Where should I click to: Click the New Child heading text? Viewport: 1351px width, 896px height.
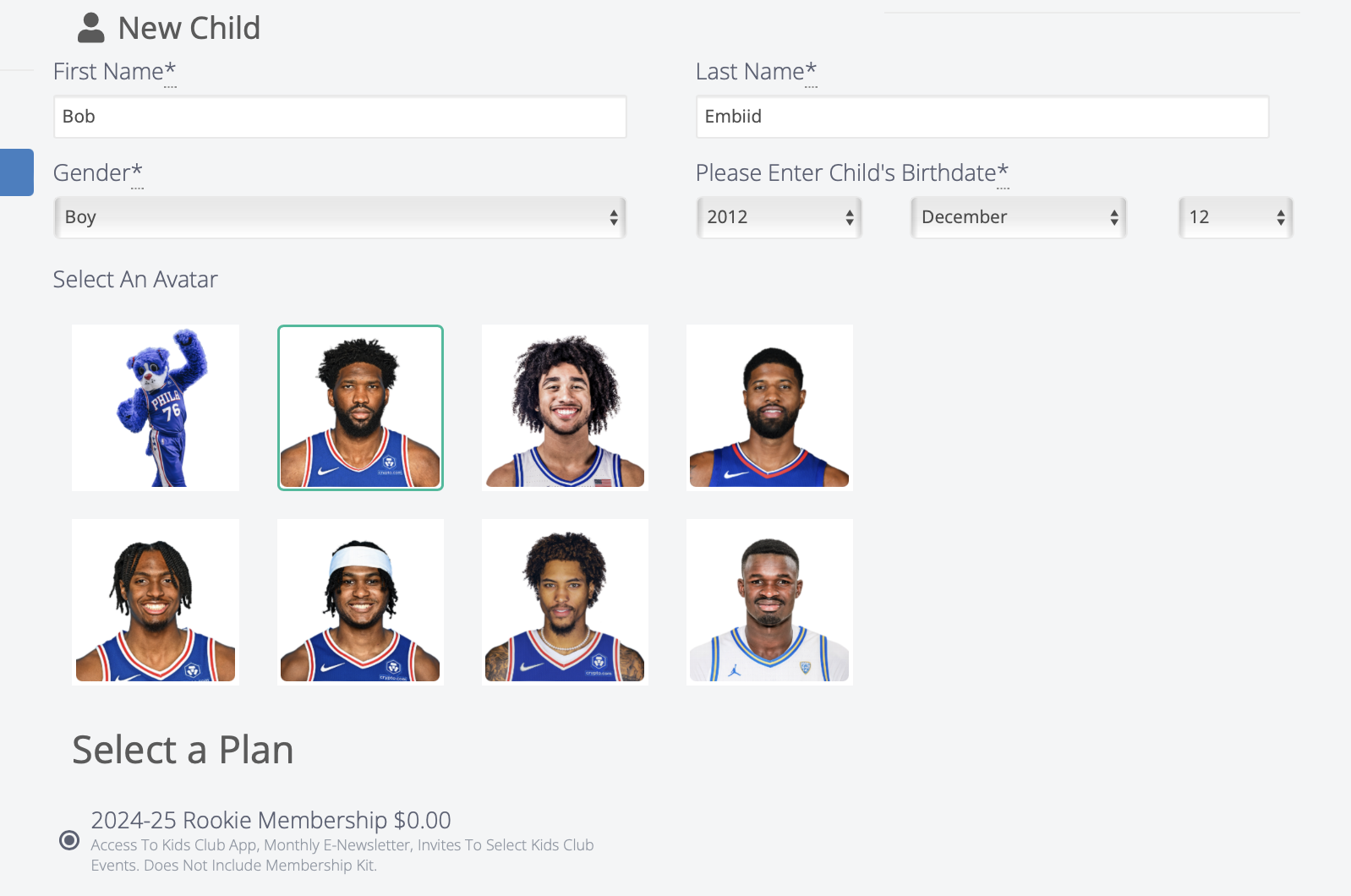[x=189, y=28]
